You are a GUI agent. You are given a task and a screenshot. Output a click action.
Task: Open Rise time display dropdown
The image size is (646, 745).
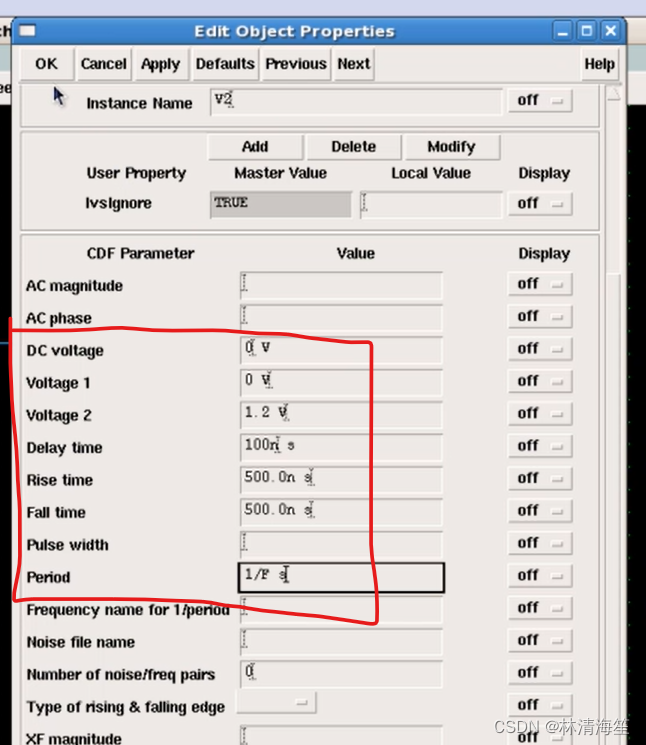(540, 478)
